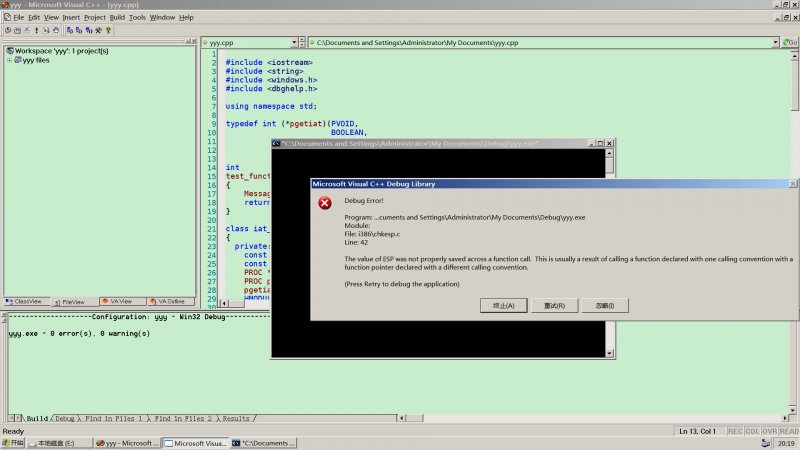The height and width of the screenshot is (450, 800).
Task: Click console window scrollbar down arrow
Action: click(x=609, y=353)
